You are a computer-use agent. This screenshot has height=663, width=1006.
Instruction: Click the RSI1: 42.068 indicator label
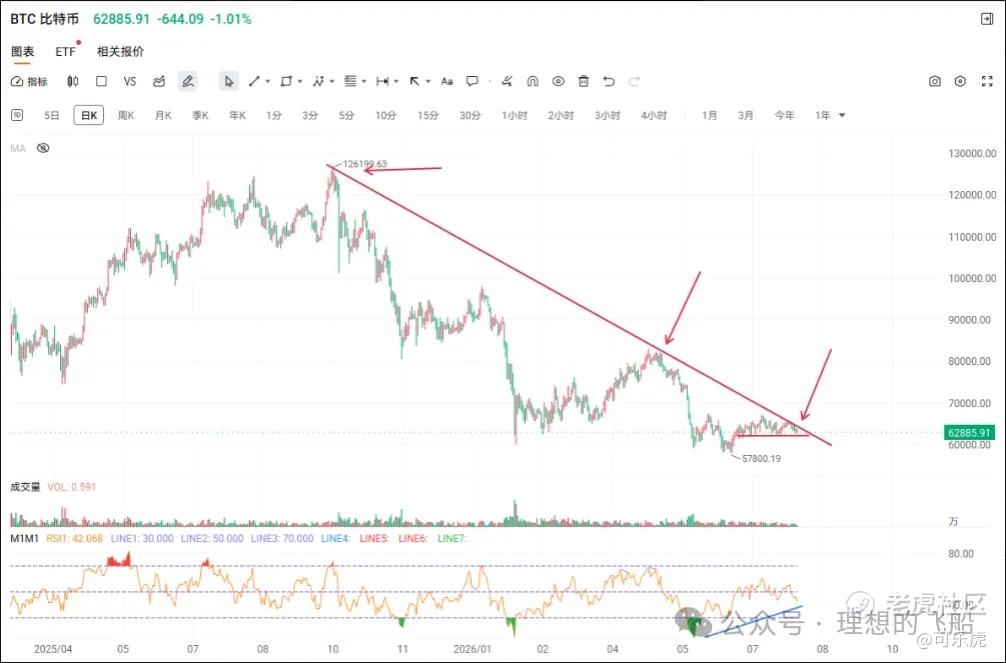point(74,538)
